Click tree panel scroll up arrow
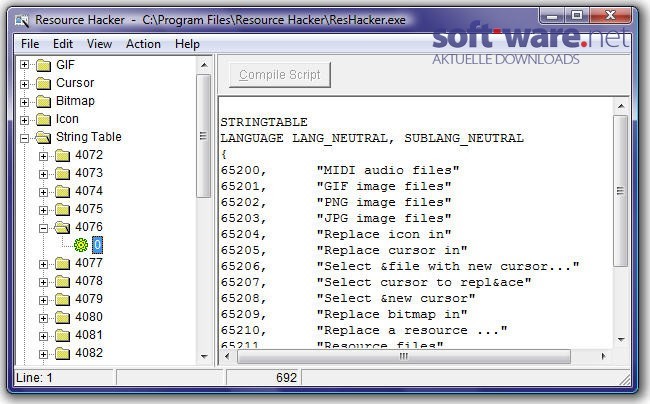650x404 pixels. coord(204,65)
